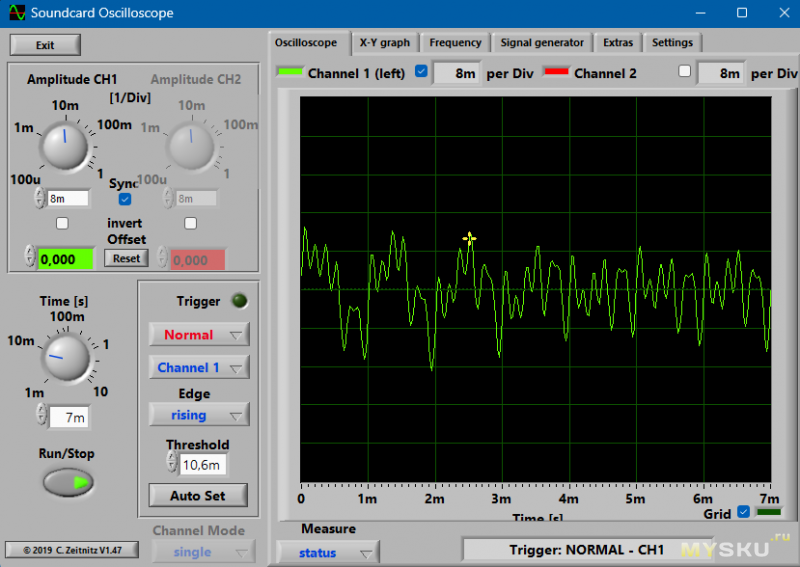This screenshot has height=567, width=800.
Task: Click the green Channel 1 color swatch
Action: [x=290, y=71]
